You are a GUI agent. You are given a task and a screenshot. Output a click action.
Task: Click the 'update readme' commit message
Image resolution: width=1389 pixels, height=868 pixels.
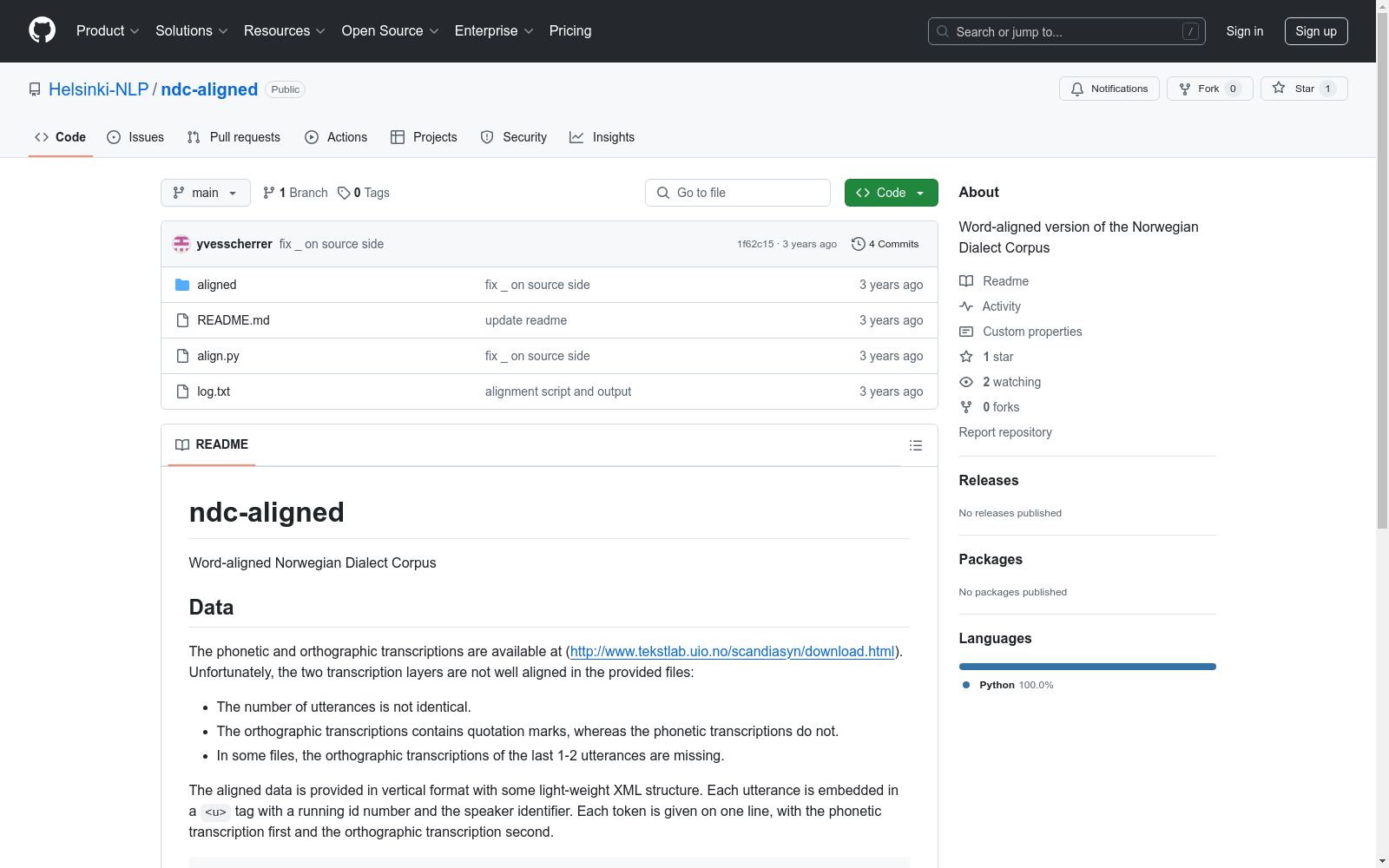[526, 320]
